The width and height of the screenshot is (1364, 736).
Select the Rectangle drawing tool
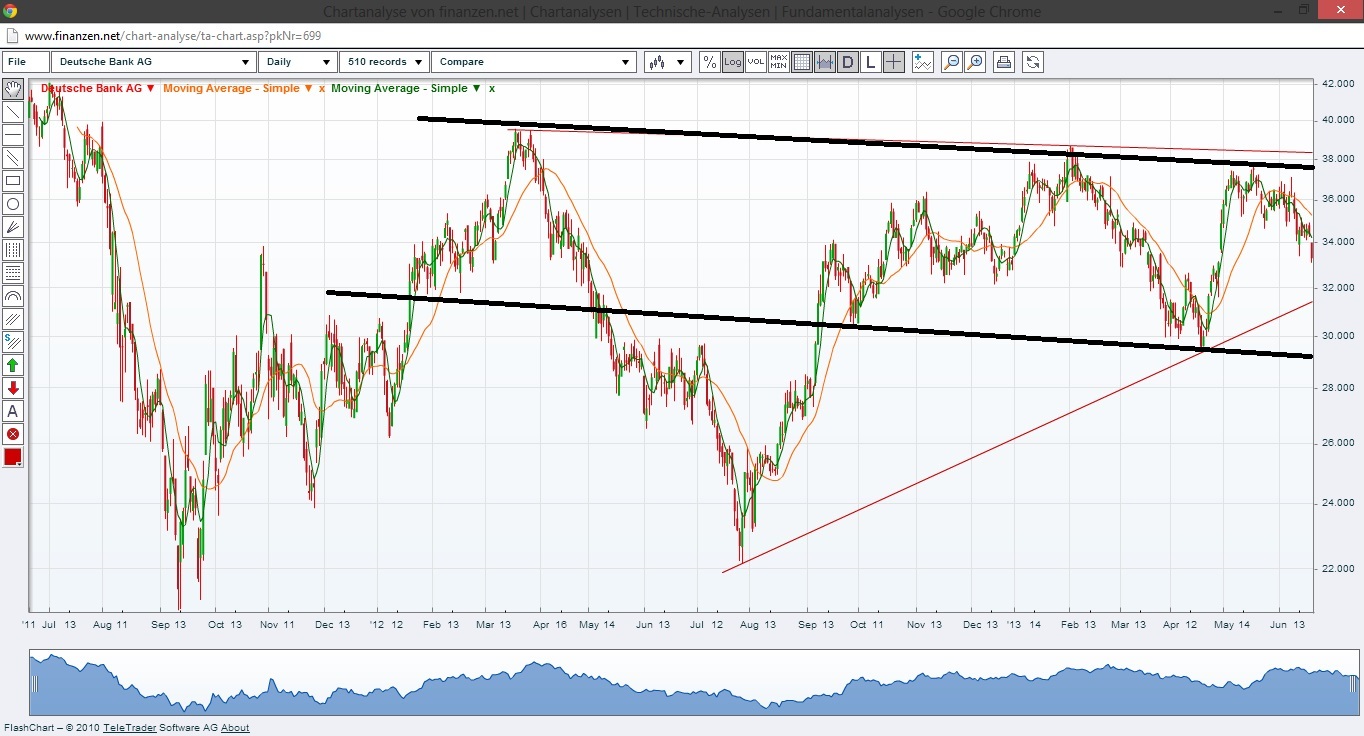[x=13, y=181]
